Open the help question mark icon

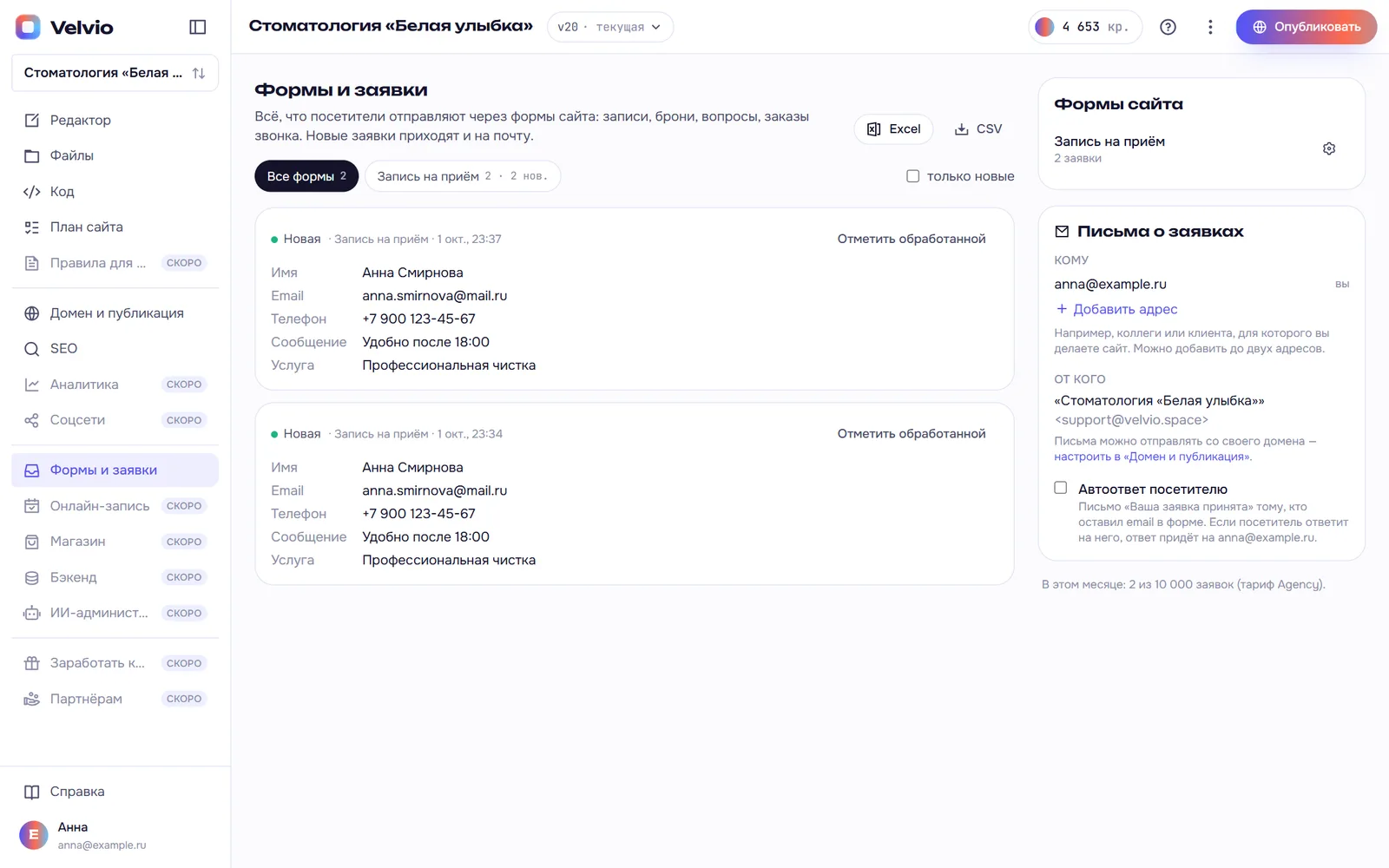1168,27
